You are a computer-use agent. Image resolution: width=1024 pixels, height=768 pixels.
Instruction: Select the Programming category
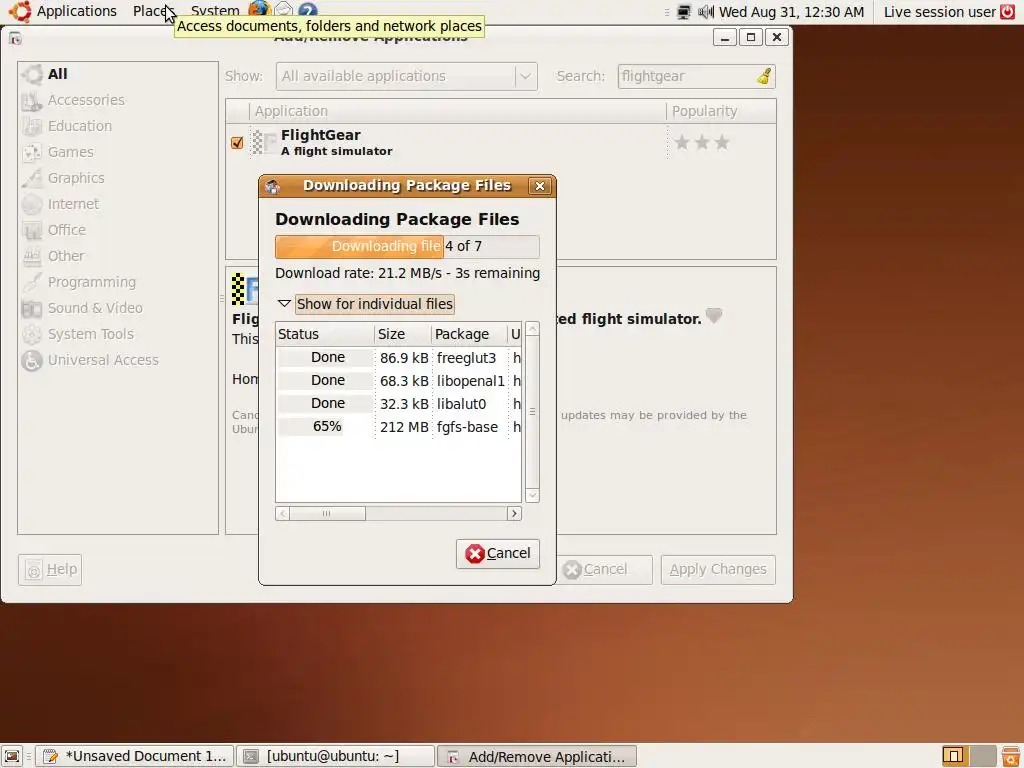pos(118,282)
